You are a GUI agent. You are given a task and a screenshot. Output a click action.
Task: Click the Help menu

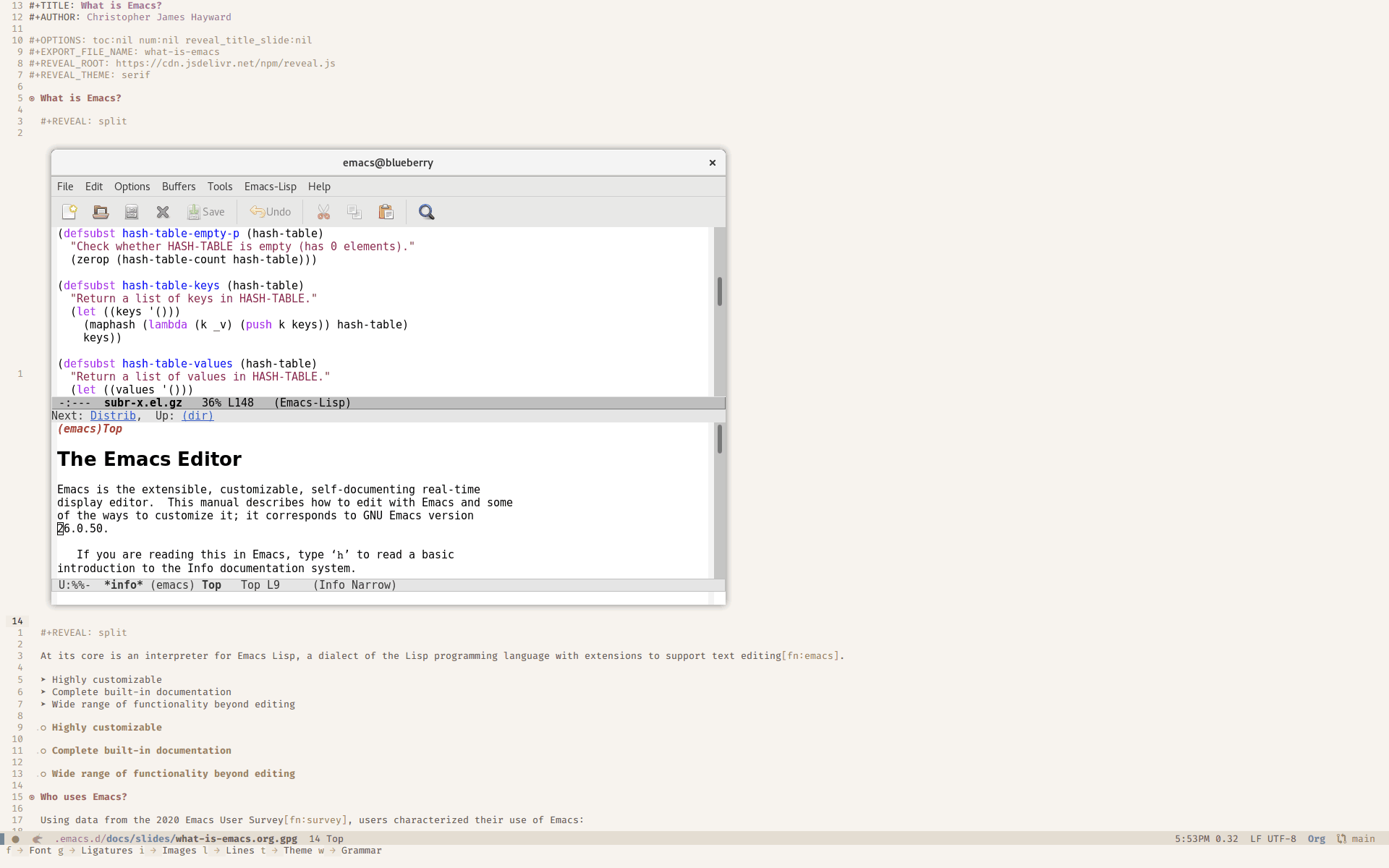(319, 186)
